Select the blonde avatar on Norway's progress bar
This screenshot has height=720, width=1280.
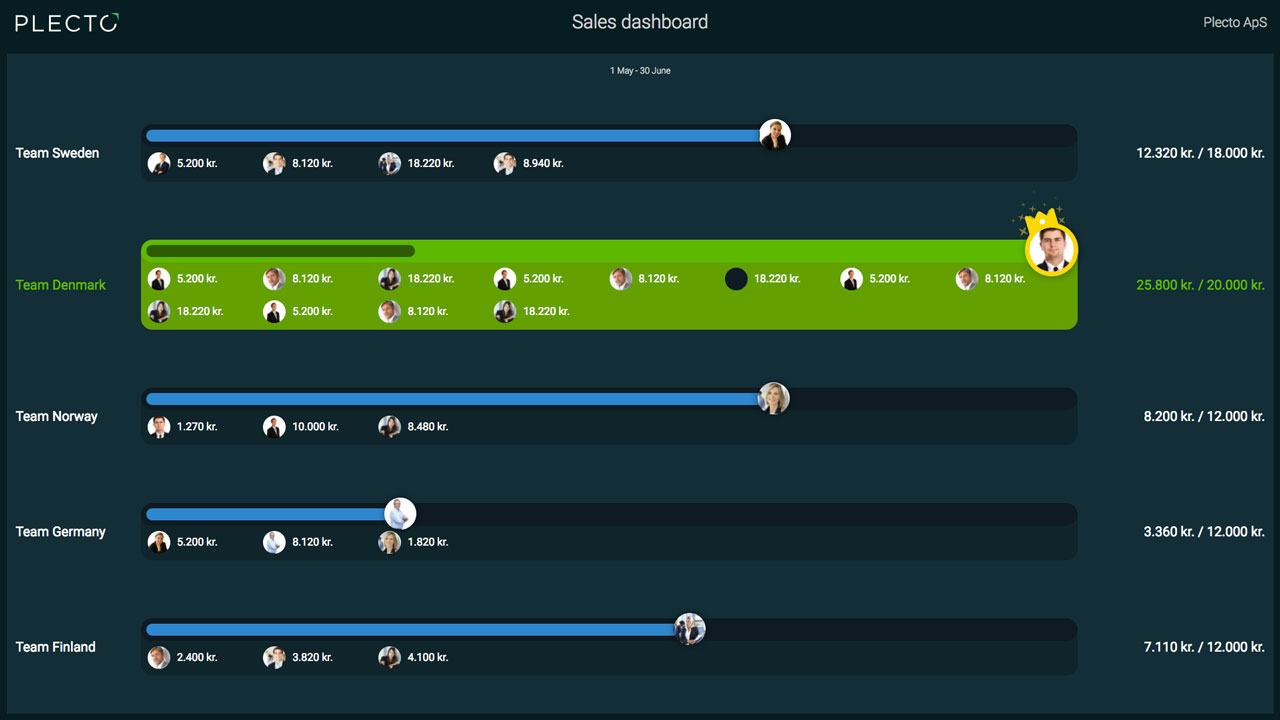pos(774,398)
